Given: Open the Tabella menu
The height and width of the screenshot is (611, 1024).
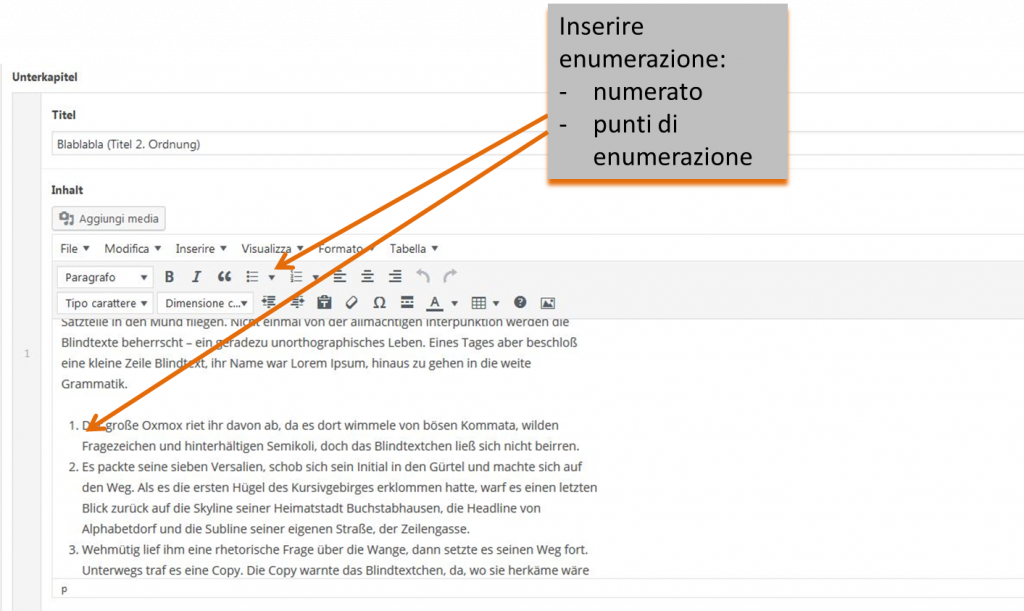Looking at the screenshot, I should [414, 248].
